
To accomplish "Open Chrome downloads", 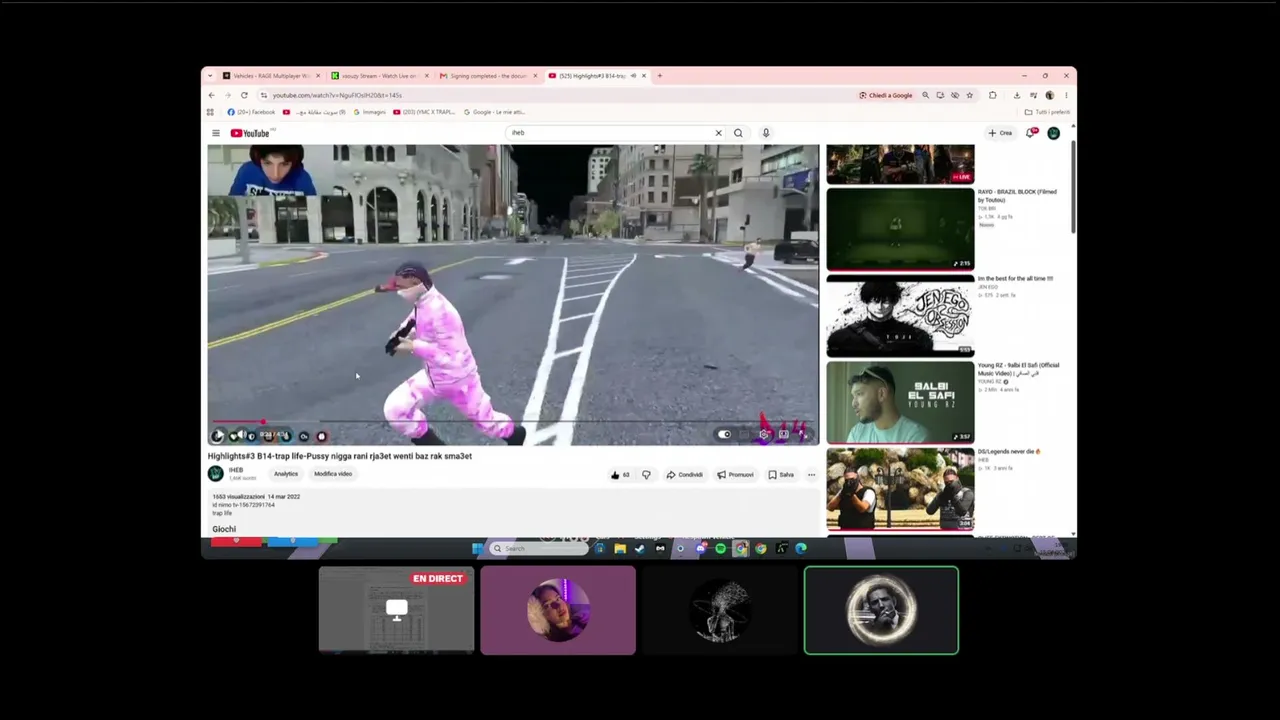I will coord(1017,95).
